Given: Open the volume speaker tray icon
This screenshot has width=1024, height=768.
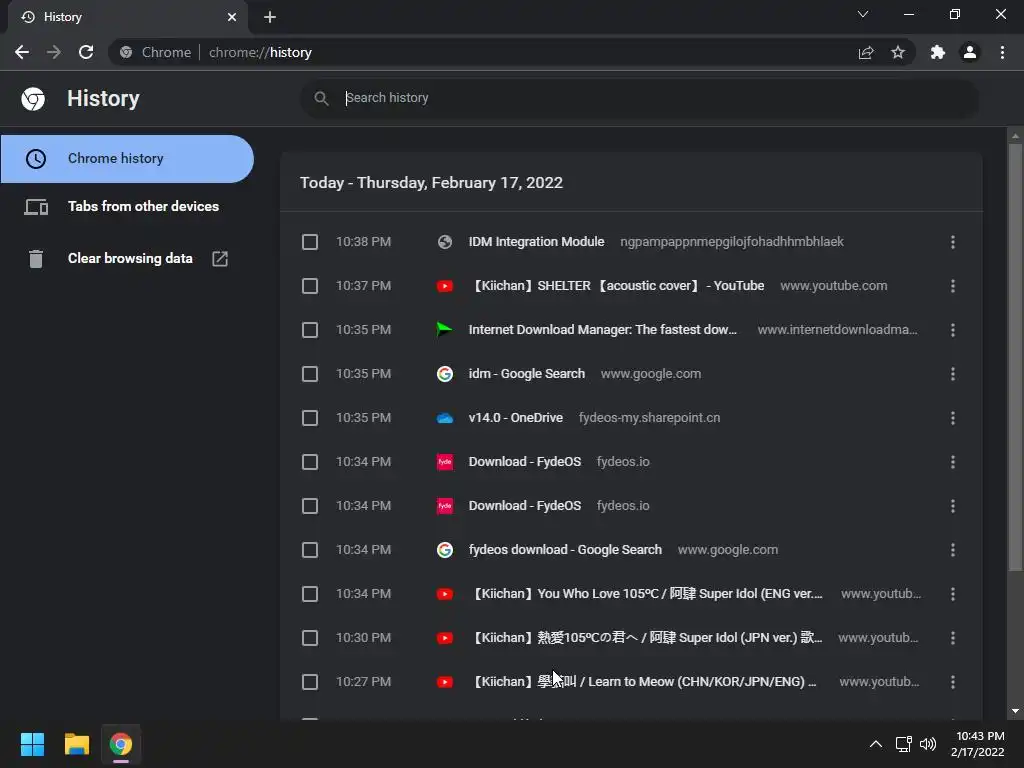Looking at the screenshot, I should (928, 744).
